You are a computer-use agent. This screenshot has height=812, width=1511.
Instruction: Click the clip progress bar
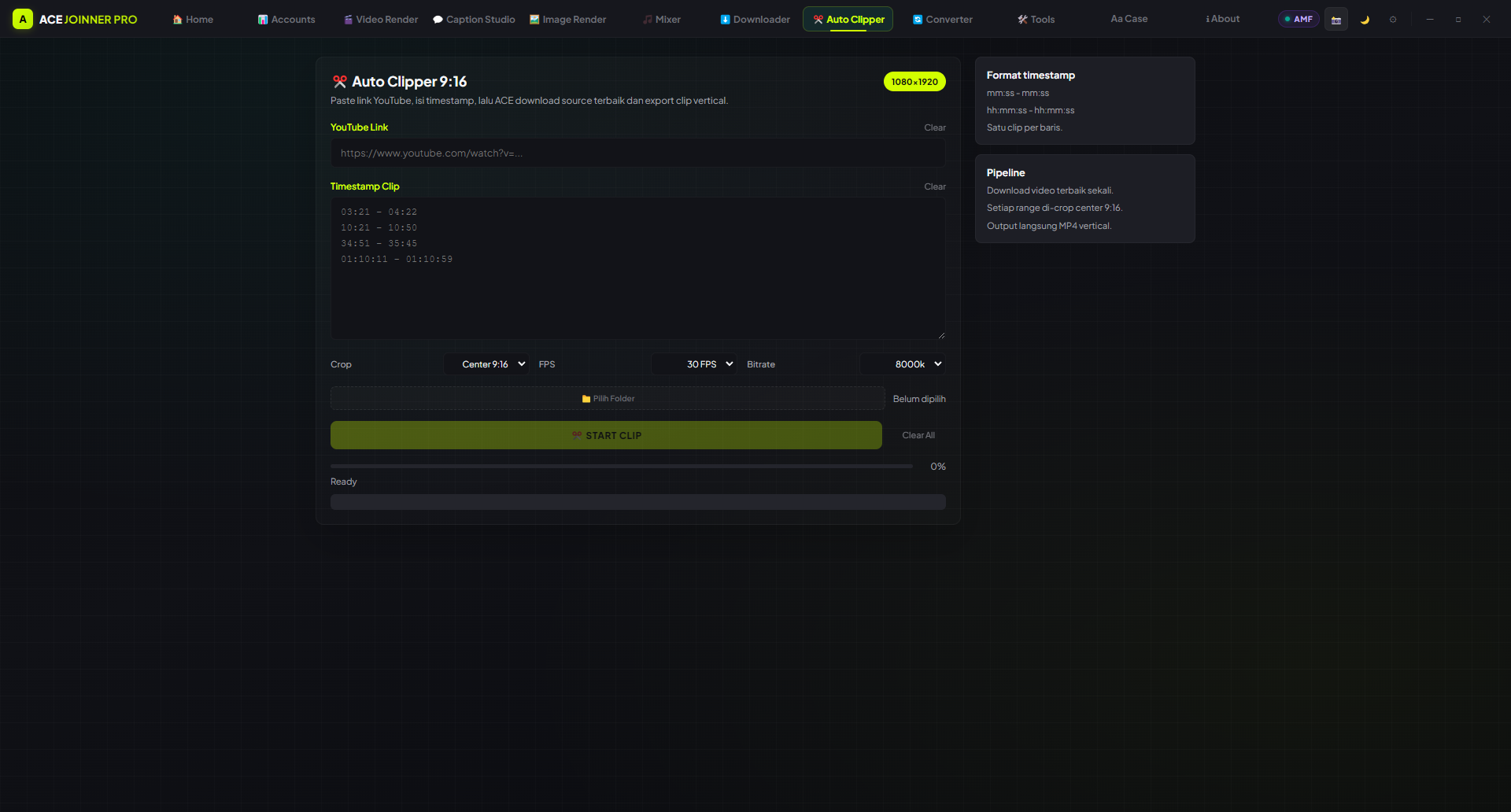pos(622,467)
